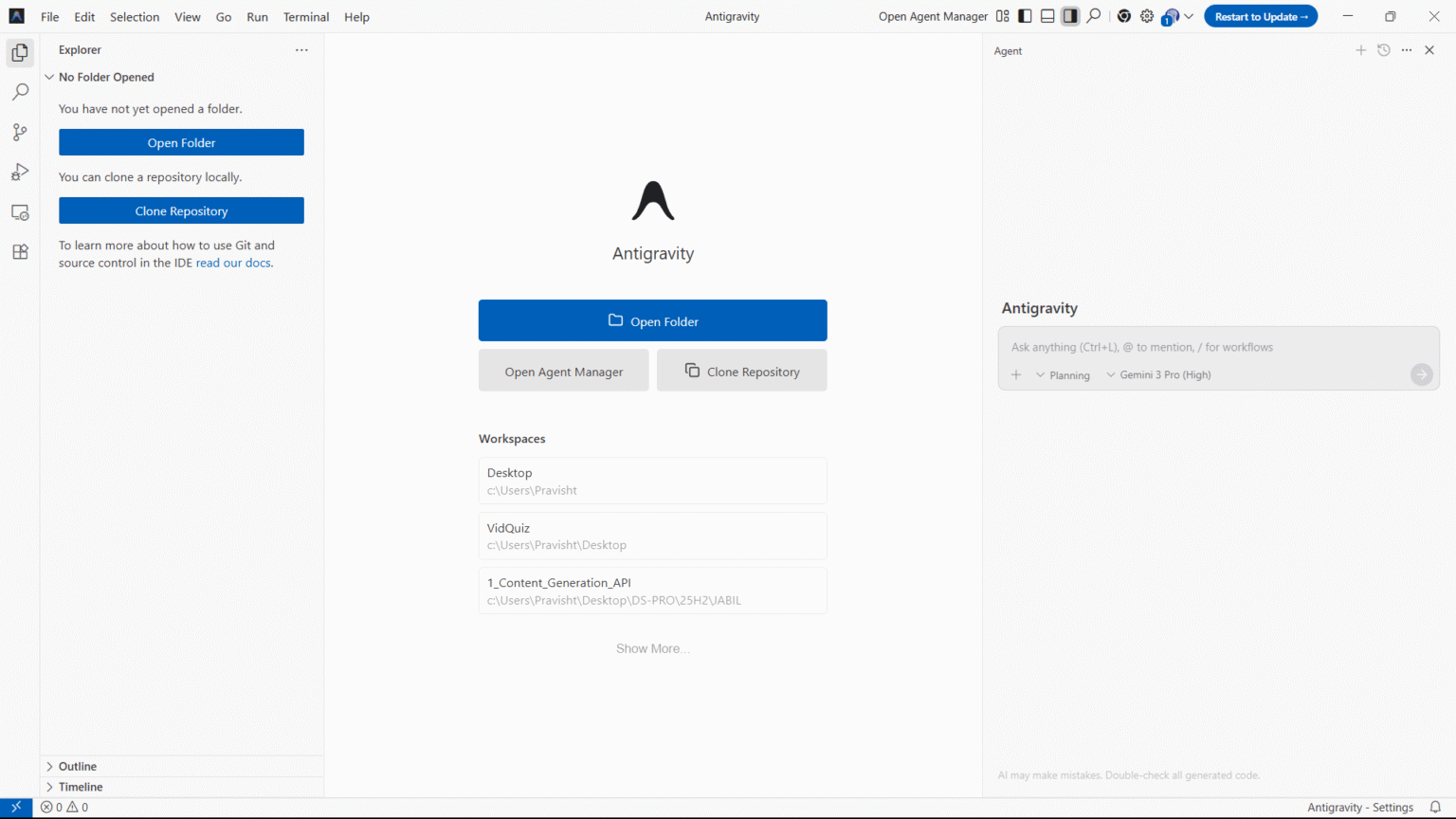Open the Agent conversation history clock icon

pos(1383,50)
